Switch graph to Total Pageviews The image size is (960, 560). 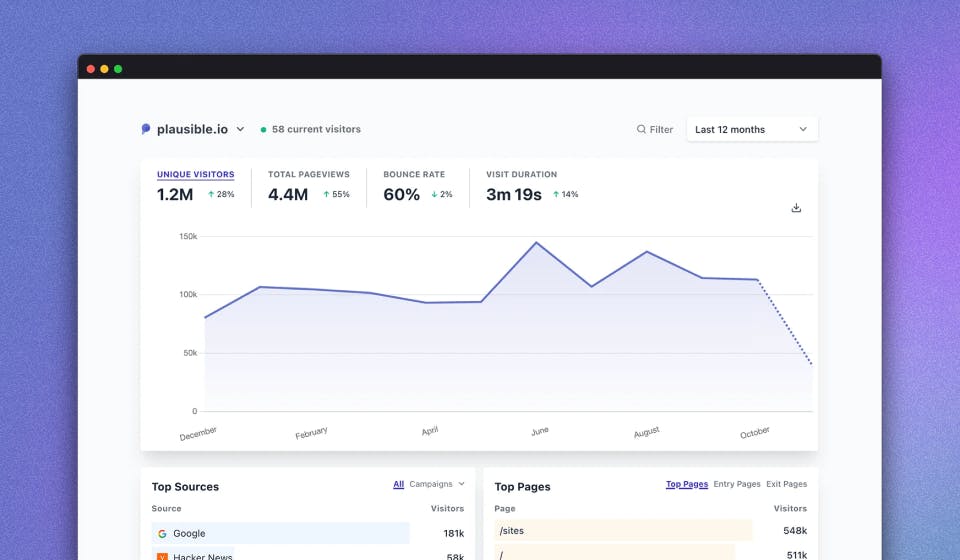click(x=308, y=174)
